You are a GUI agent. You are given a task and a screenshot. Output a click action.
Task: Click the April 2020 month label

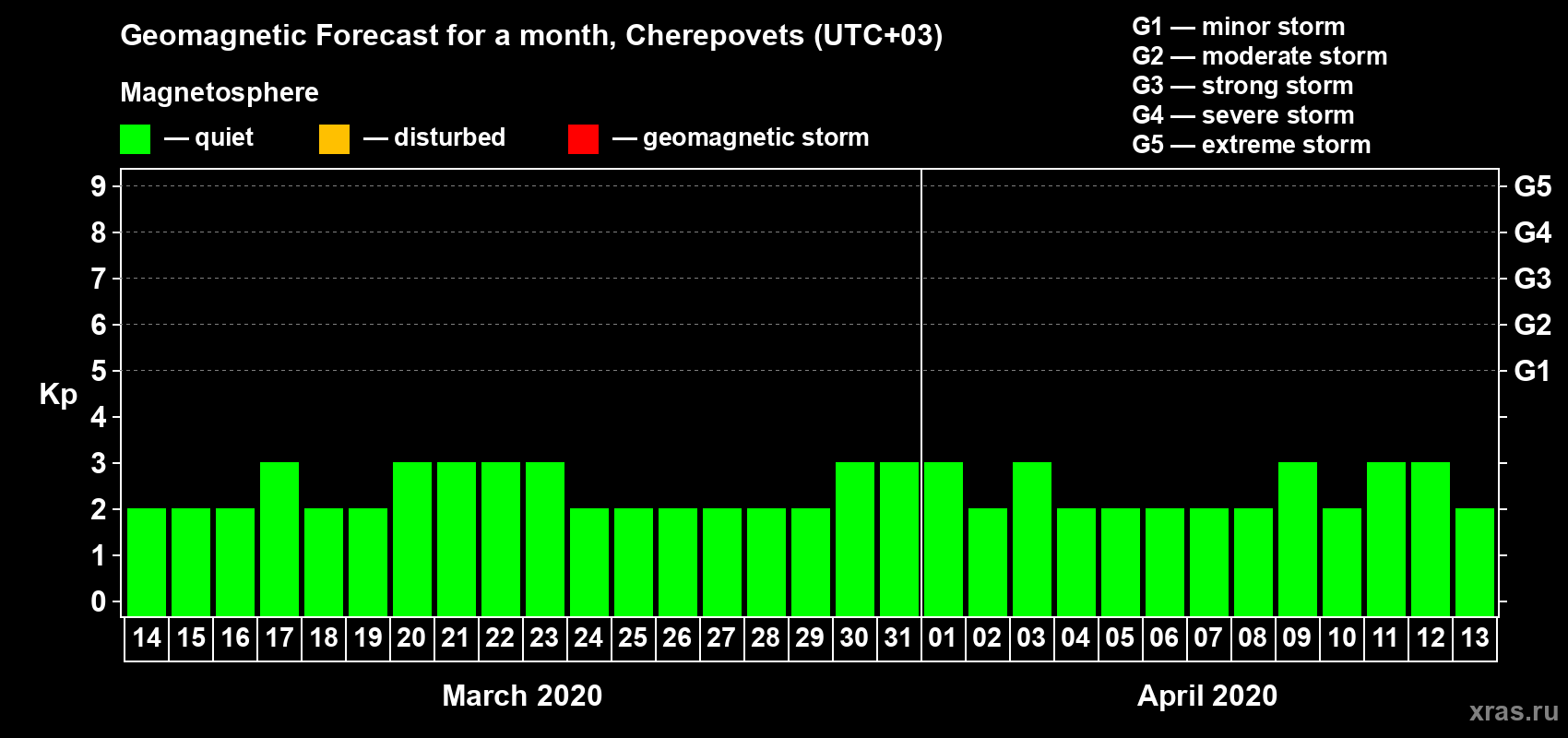pos(1207,696)
